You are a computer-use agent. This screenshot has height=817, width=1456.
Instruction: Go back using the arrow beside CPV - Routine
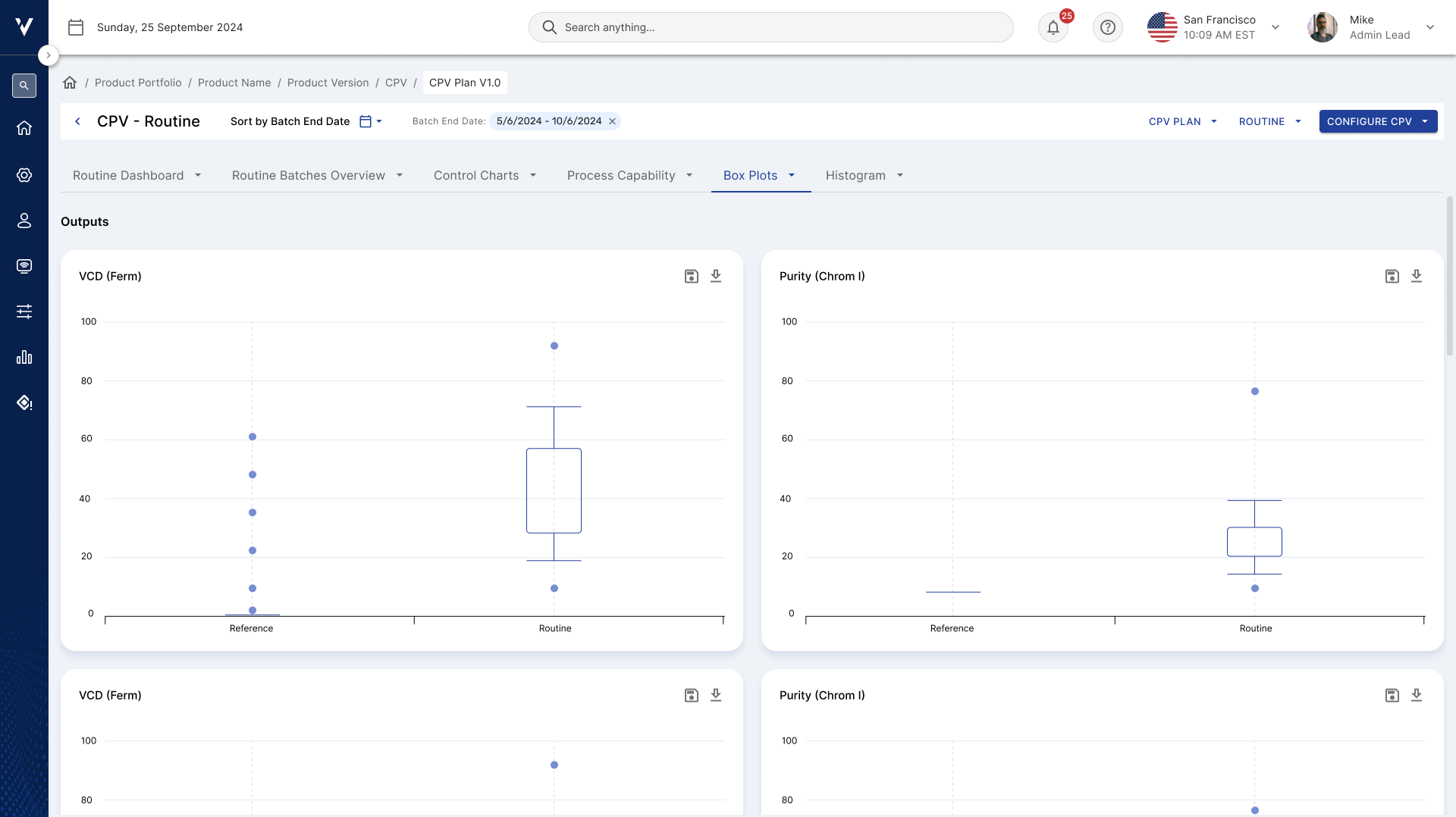(x=77, y=121)
